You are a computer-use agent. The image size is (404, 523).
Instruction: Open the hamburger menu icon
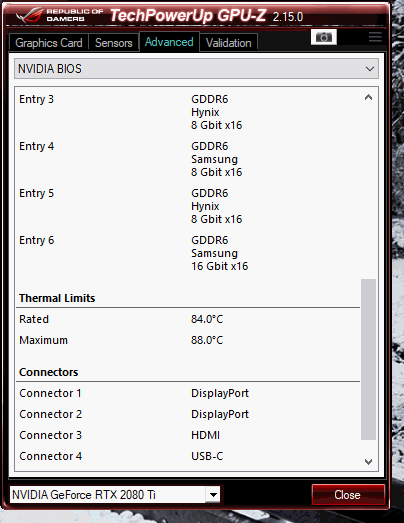tap(375, 37)
